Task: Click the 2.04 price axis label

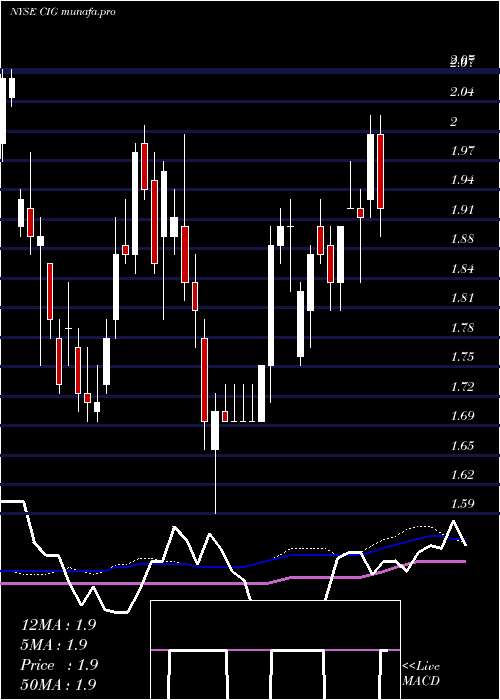Action: click(x=462, y=92)
